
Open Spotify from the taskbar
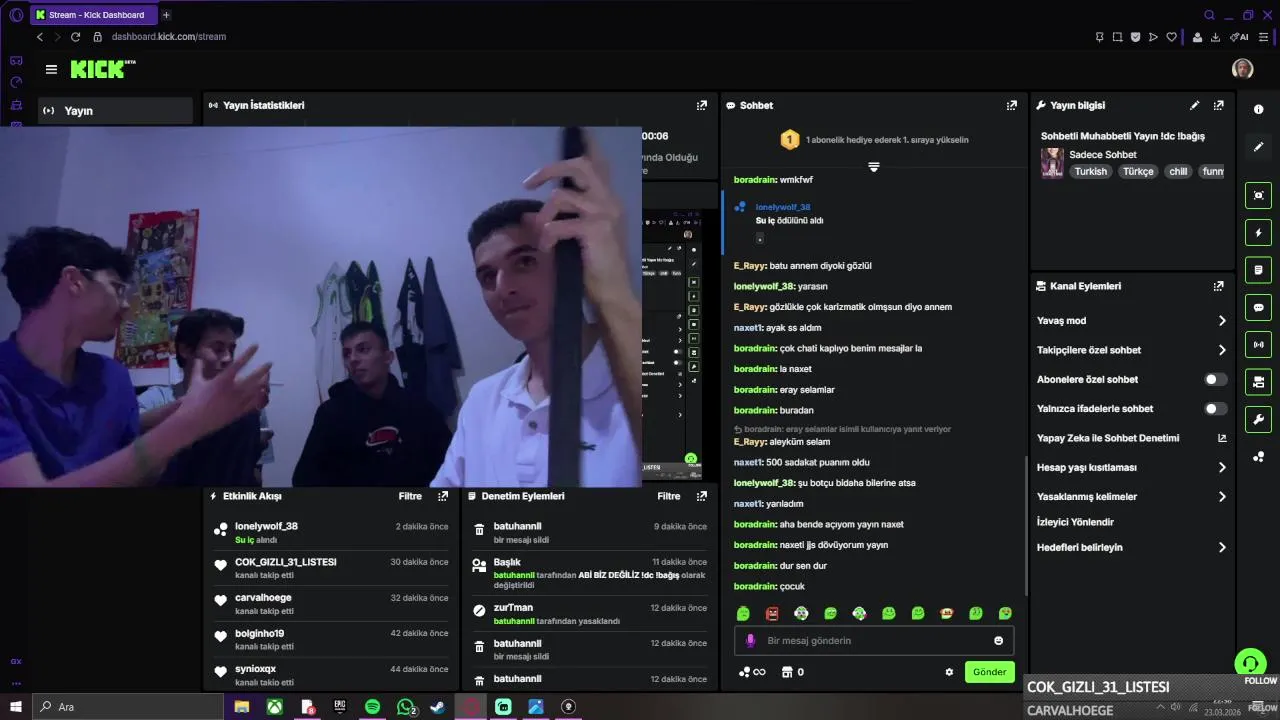point(372,707)
